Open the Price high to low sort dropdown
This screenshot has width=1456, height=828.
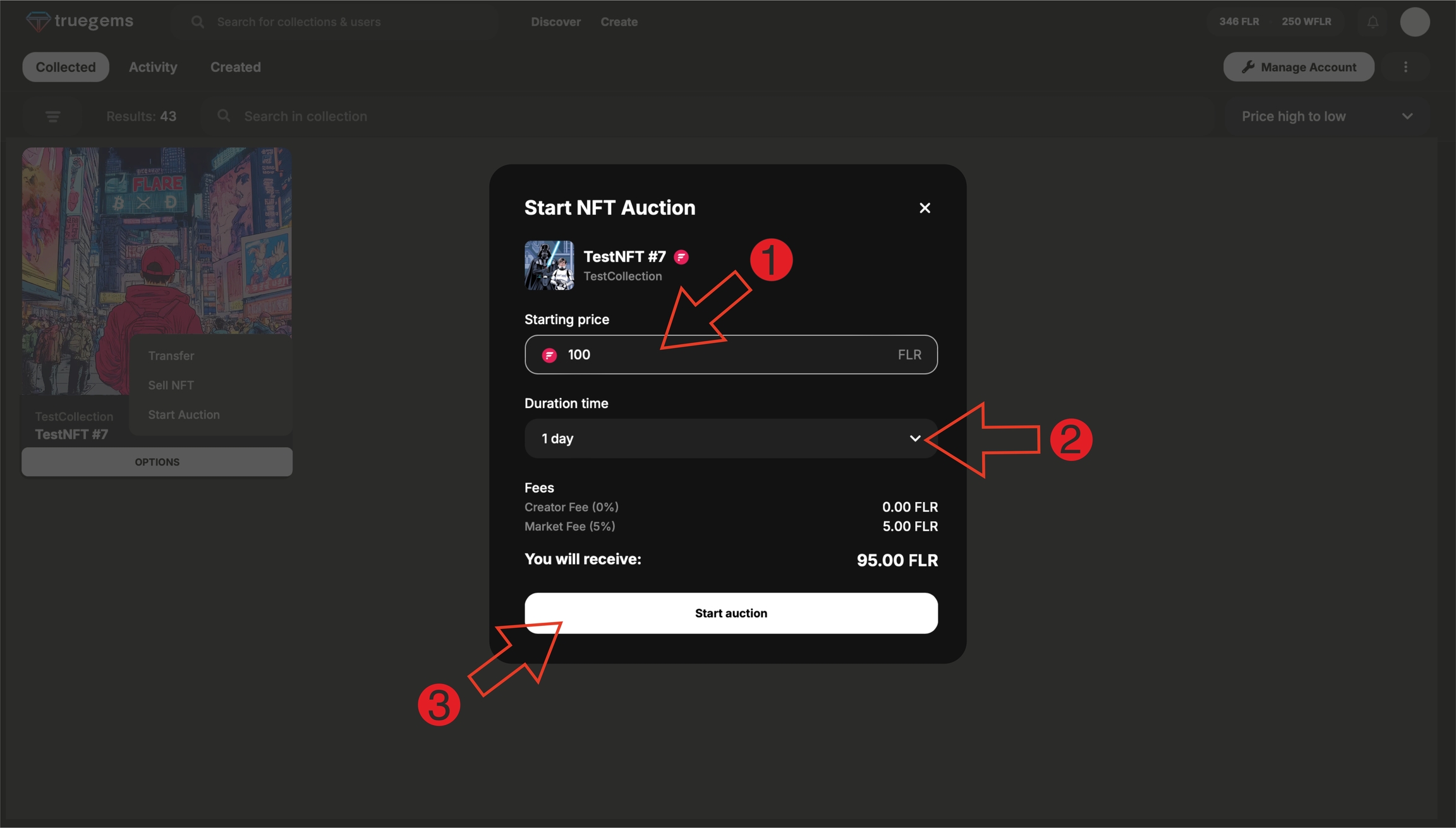point(1326,116)
